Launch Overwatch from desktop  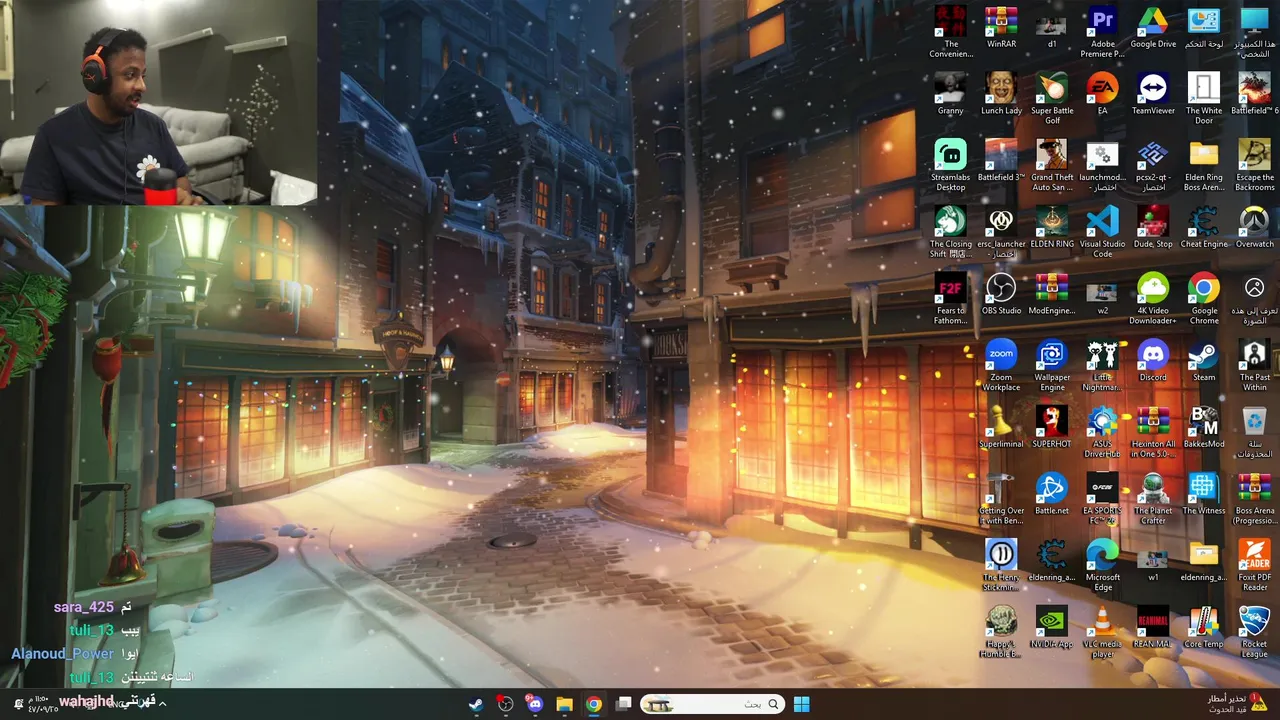1255,228
